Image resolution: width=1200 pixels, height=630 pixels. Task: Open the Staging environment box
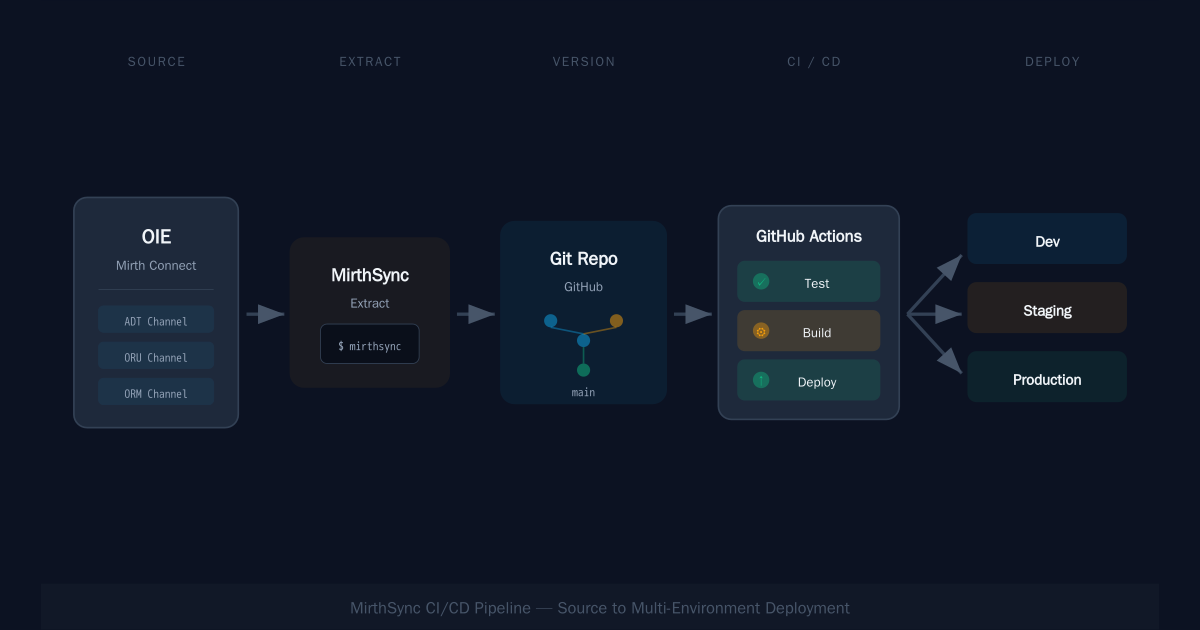[1047, 308]
